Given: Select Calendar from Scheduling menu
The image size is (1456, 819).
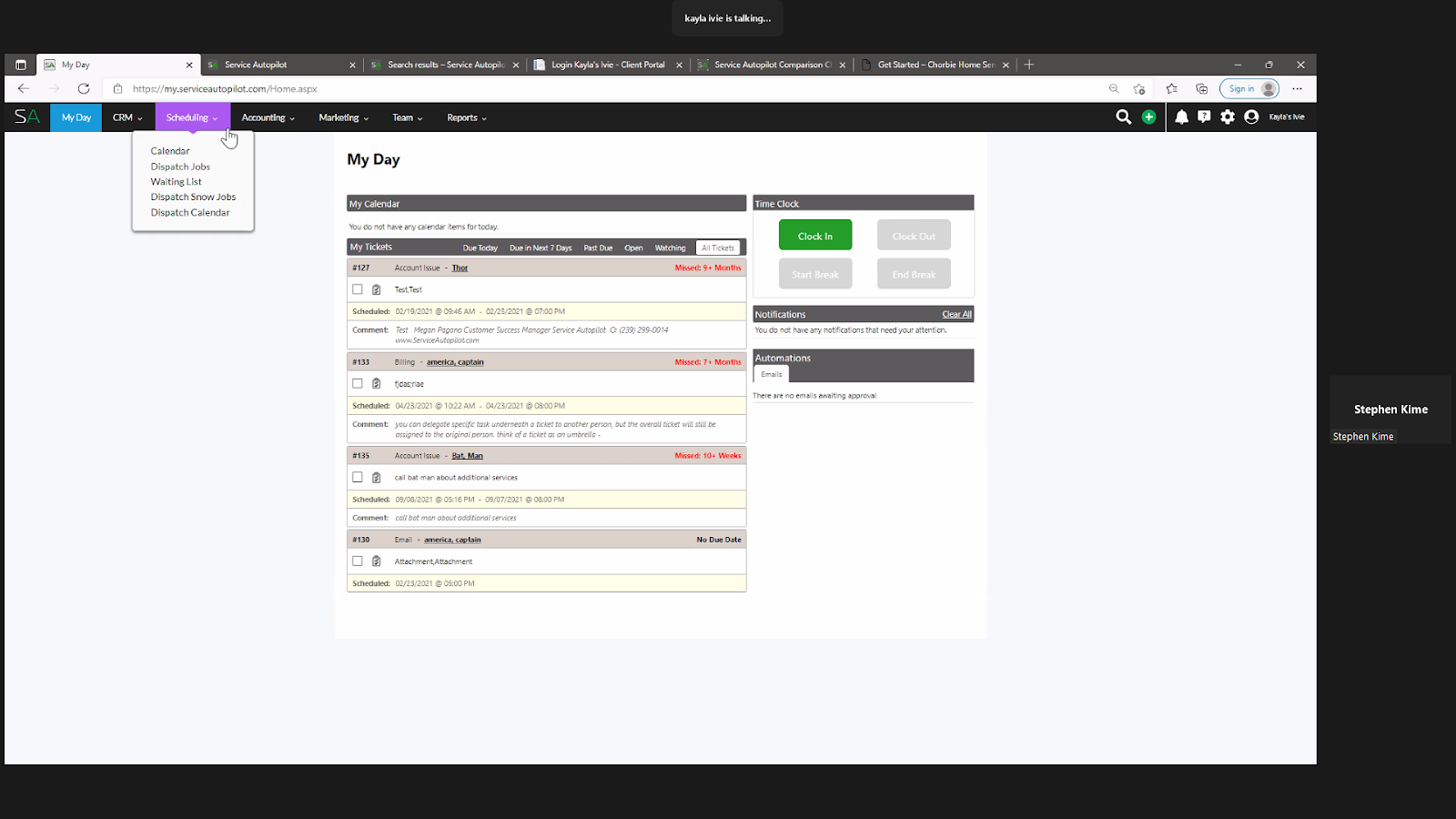Looking at the screenshot, I should [x=170, y=151].
